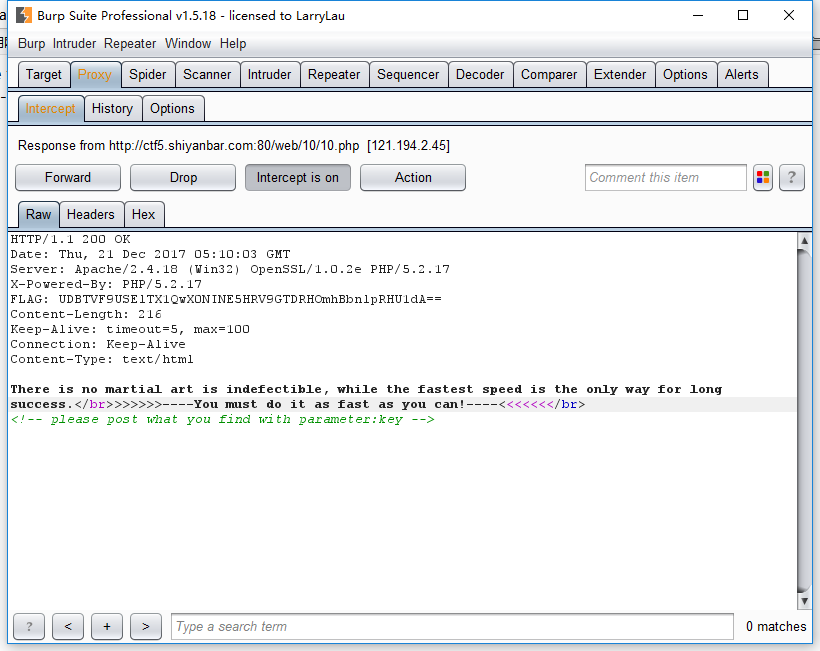Open the Action dropdown menu

[413, 178]
